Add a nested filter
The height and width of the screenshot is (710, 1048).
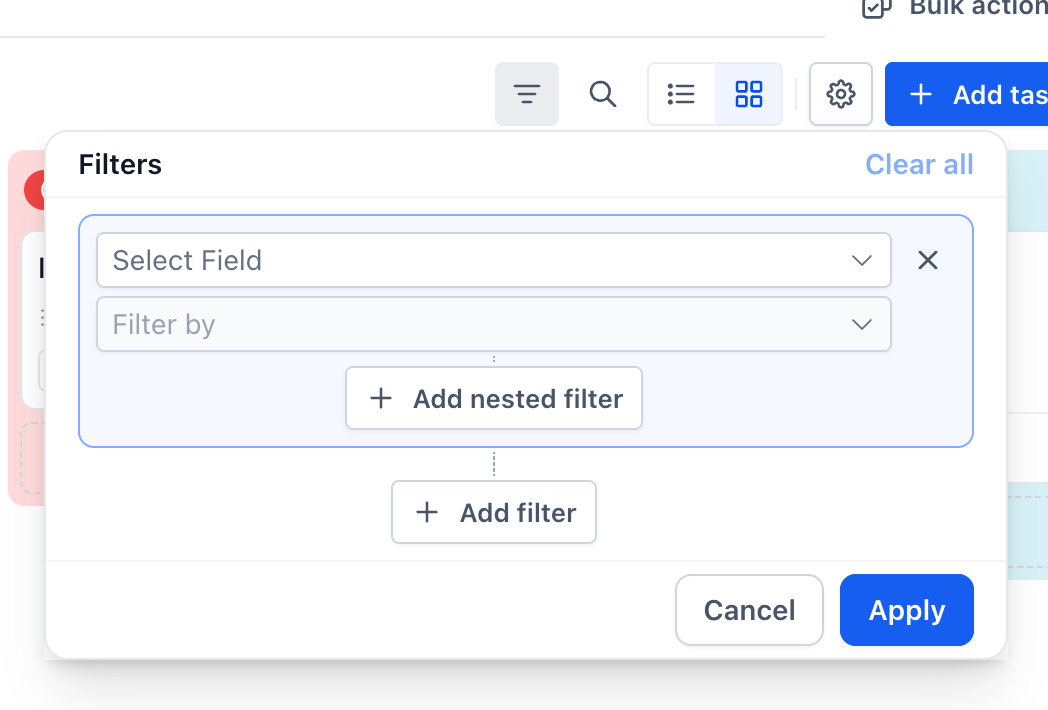tap(494, 398)
